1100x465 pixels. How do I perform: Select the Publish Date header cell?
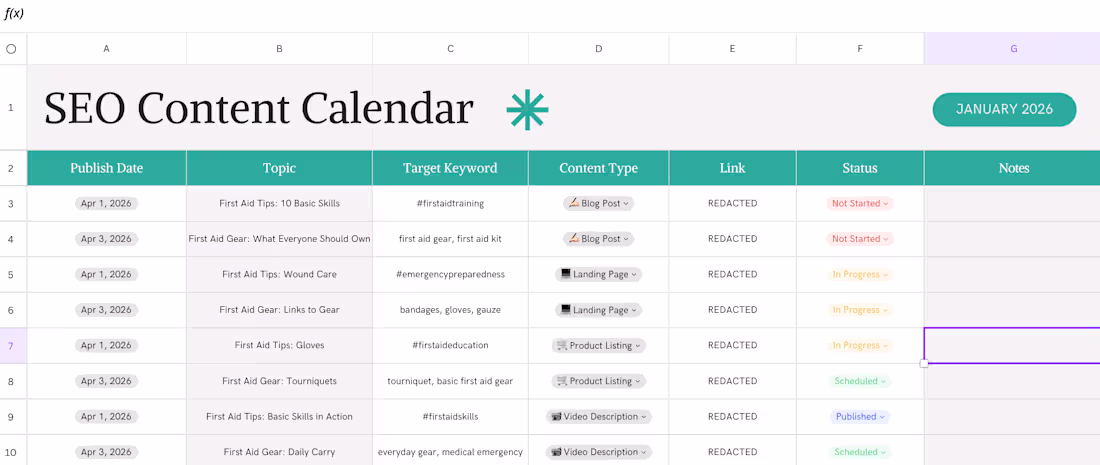tap(106, 168)
